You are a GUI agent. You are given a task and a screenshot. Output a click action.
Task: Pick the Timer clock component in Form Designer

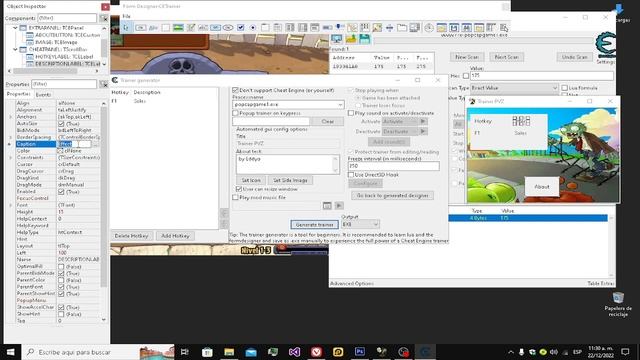pyautogui.click(x=429, y=27)
